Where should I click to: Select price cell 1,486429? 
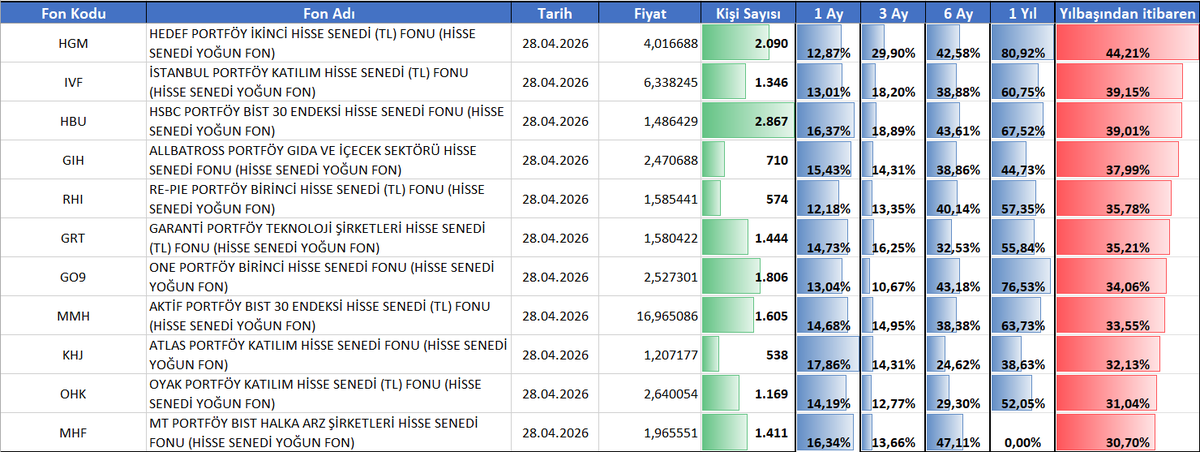pos(650,121)
